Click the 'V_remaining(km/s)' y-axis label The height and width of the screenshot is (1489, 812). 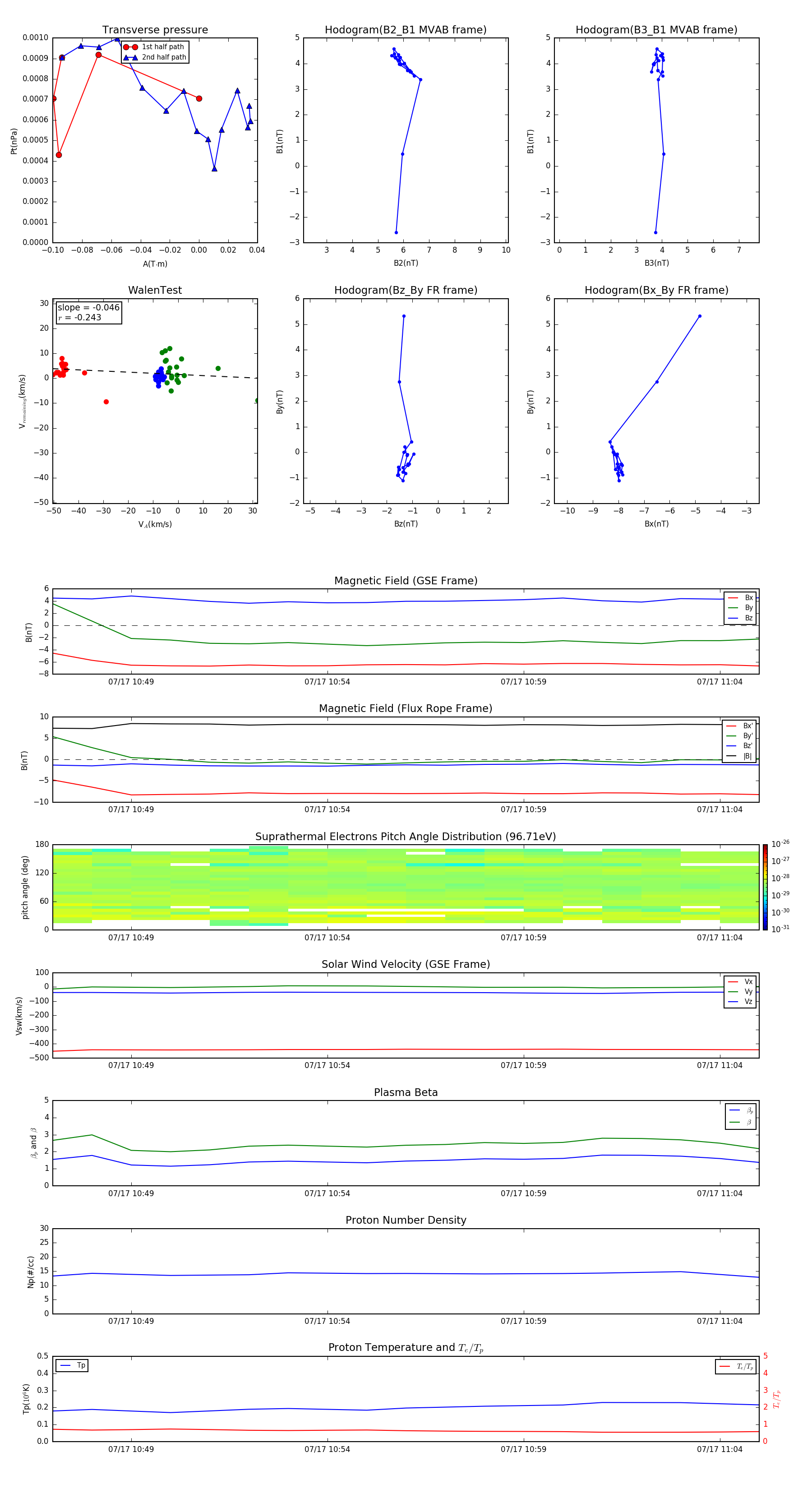point(22,401)
